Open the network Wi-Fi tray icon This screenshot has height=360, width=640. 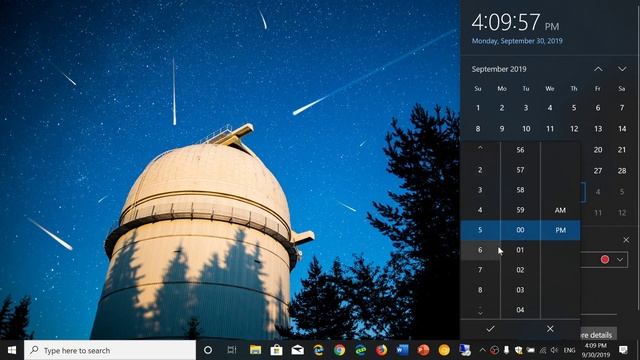point(542,350)
